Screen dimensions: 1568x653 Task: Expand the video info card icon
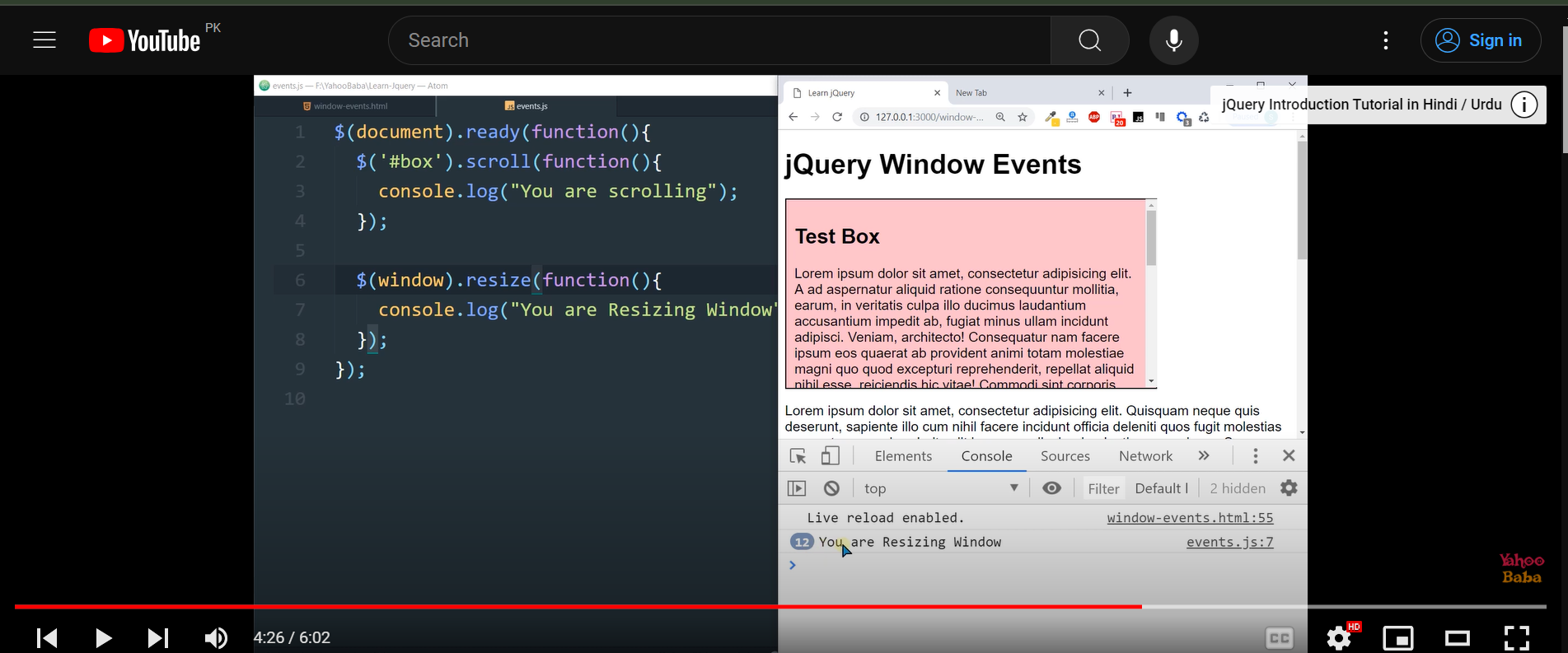point(1524,105)
